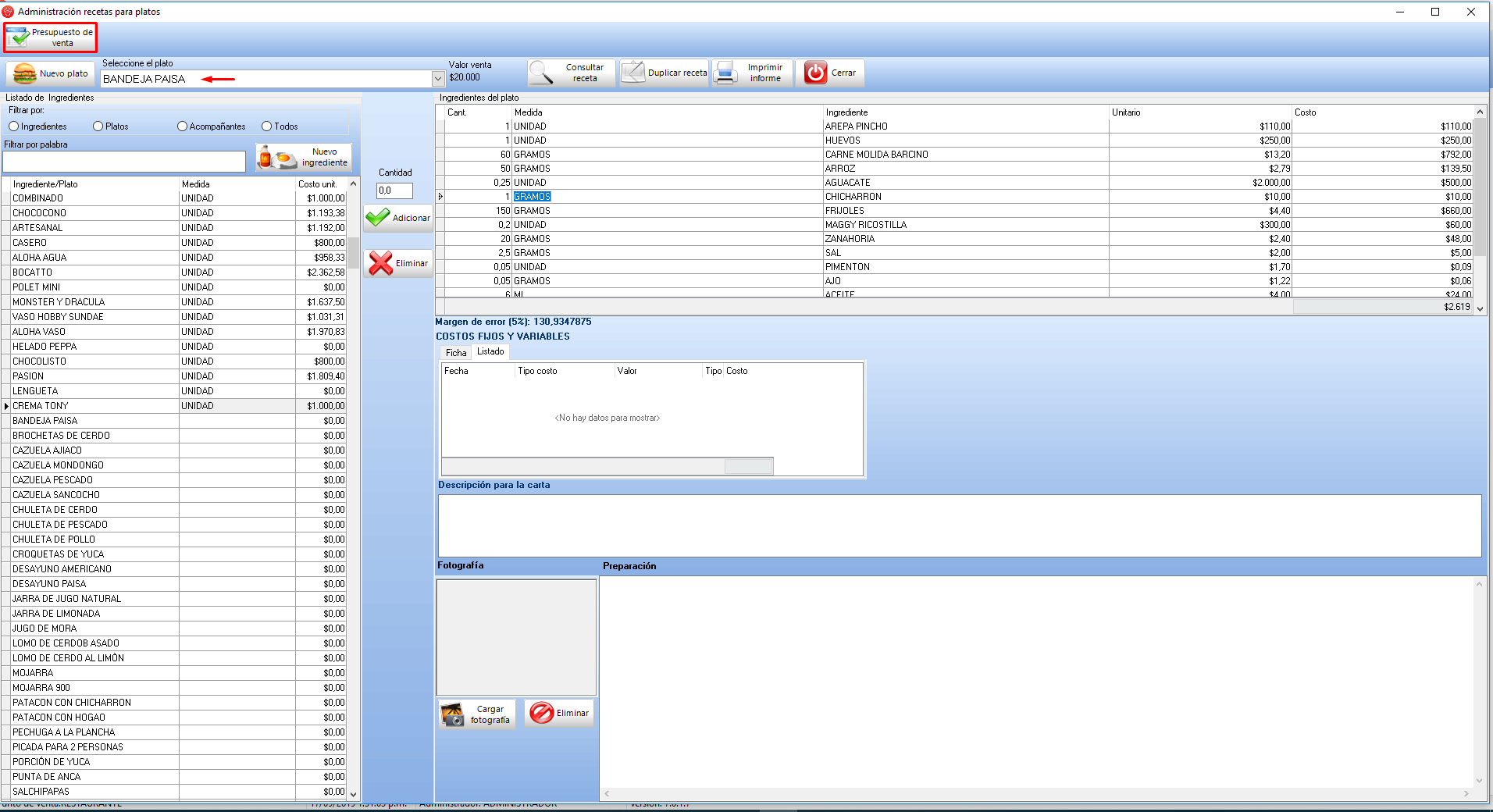This screenshot has width=1493, height=812.
Task: Open Presupuesto de venta
Action: tap(50, 37)
